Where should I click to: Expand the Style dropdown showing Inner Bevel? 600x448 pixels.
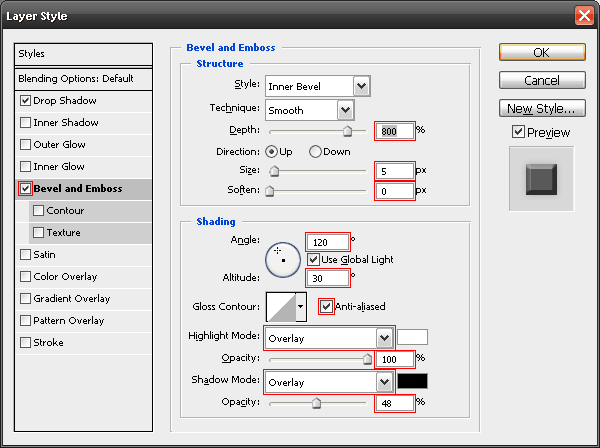361,87
